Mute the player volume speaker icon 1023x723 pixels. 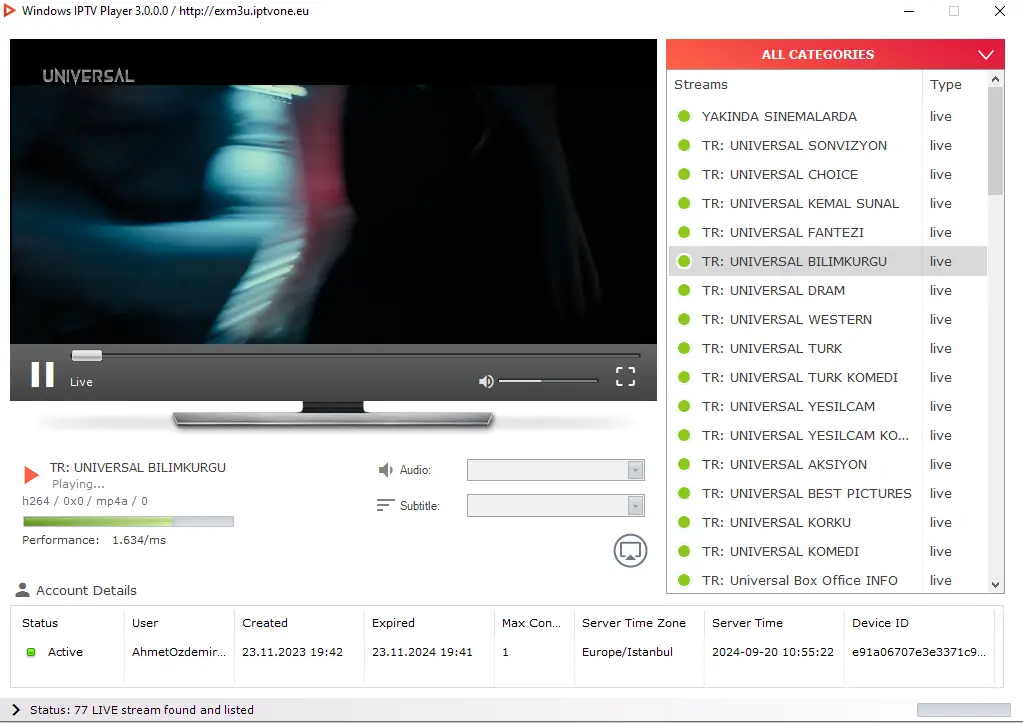click(x=486, y=381)
